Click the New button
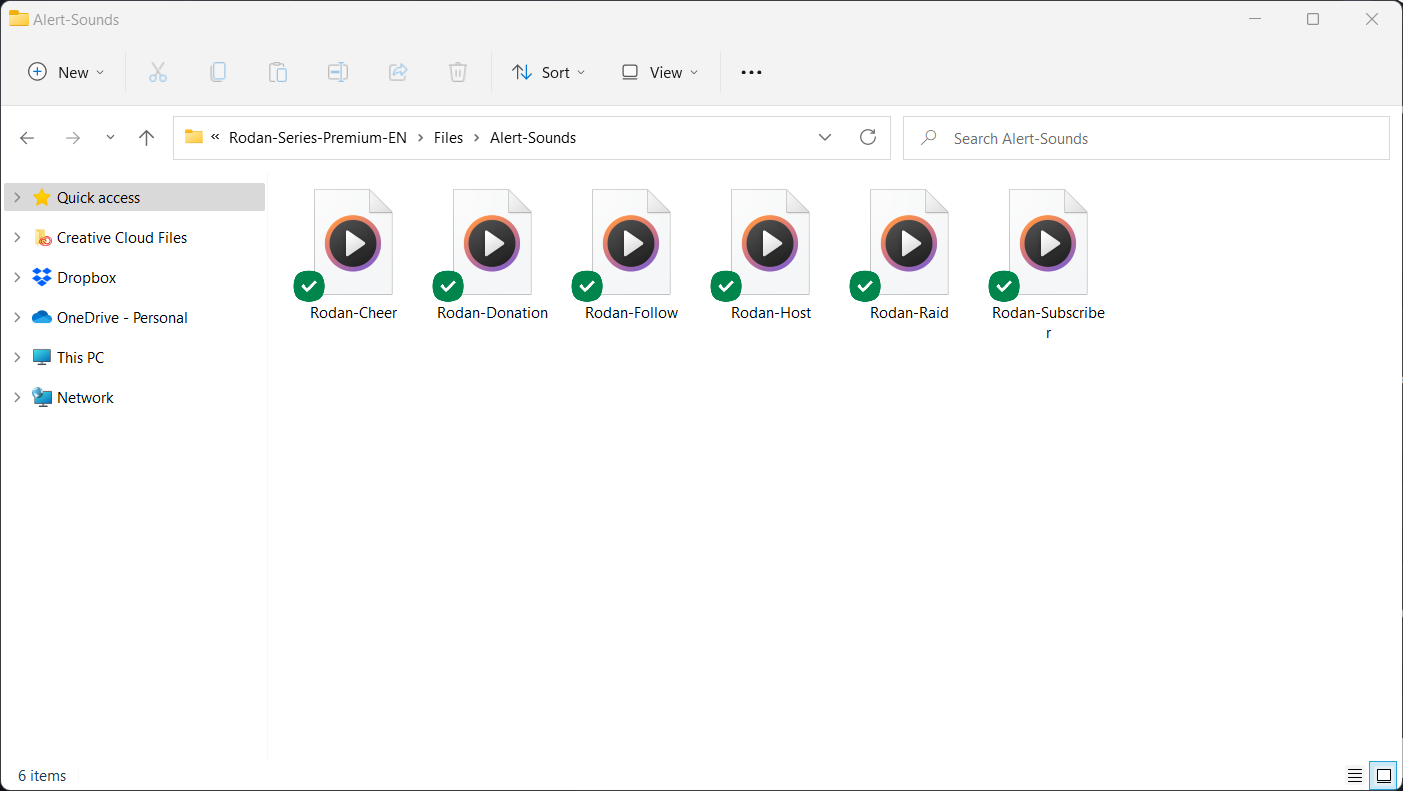 pyautogui.click(x=66, y=72)
